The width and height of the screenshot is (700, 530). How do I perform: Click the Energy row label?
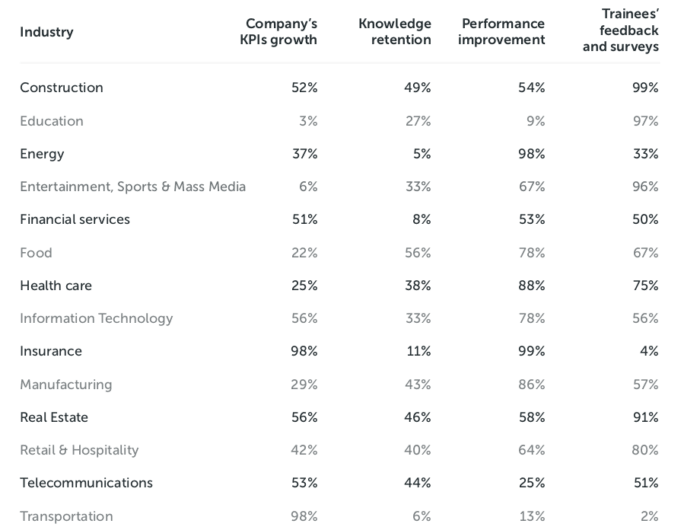pyautogui.click(x=42, y=154)
